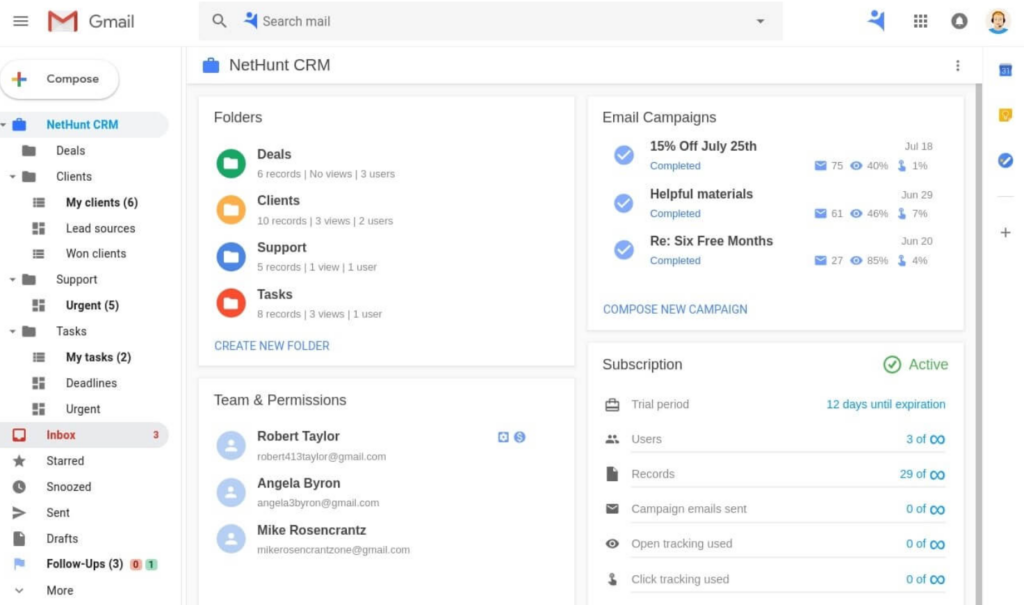The image size is (1024, 605).
Task: Click checkmark for Helpful materials
Action: point(624,203)
